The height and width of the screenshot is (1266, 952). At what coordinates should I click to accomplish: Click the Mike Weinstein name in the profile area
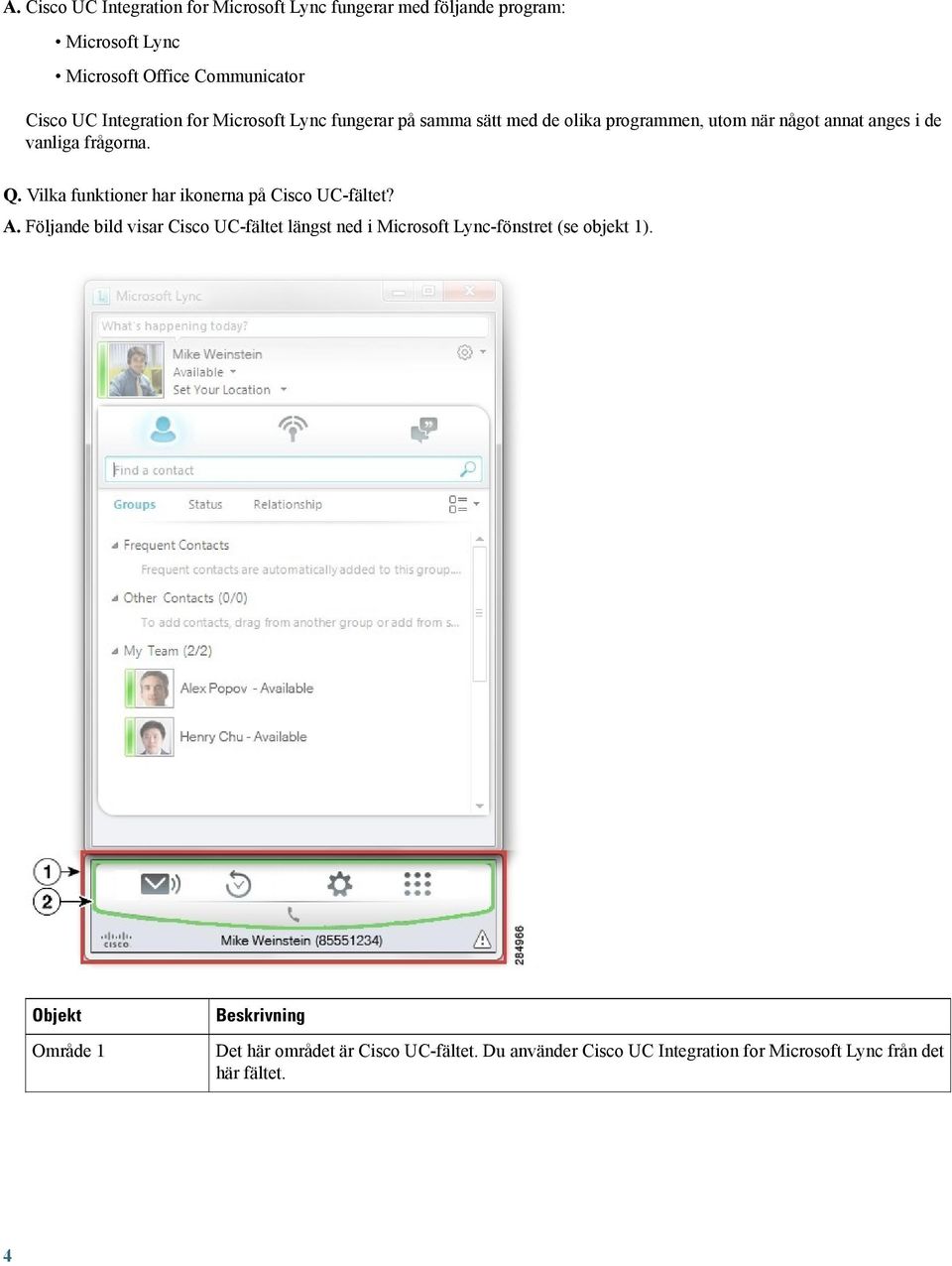coord(217,354)
